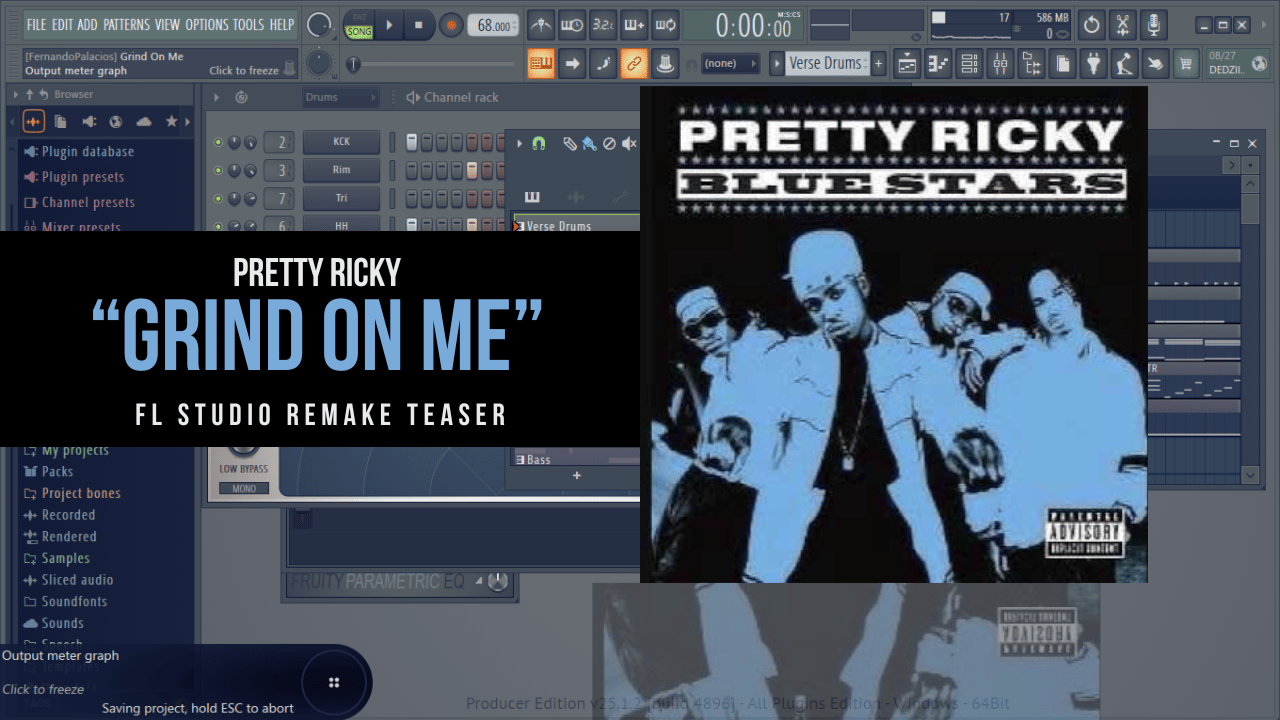This screenshot has height=720, width=1280.
Task: Open the plugin picker plug icon
Action: tap(1095, 64)
